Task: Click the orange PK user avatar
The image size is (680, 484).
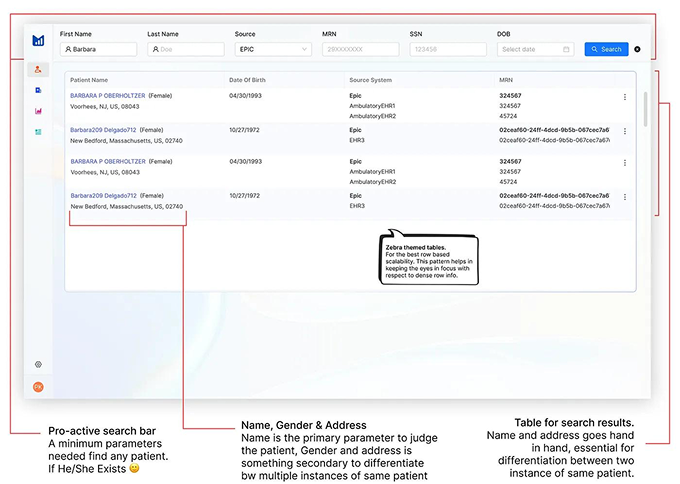Action: 38,387
